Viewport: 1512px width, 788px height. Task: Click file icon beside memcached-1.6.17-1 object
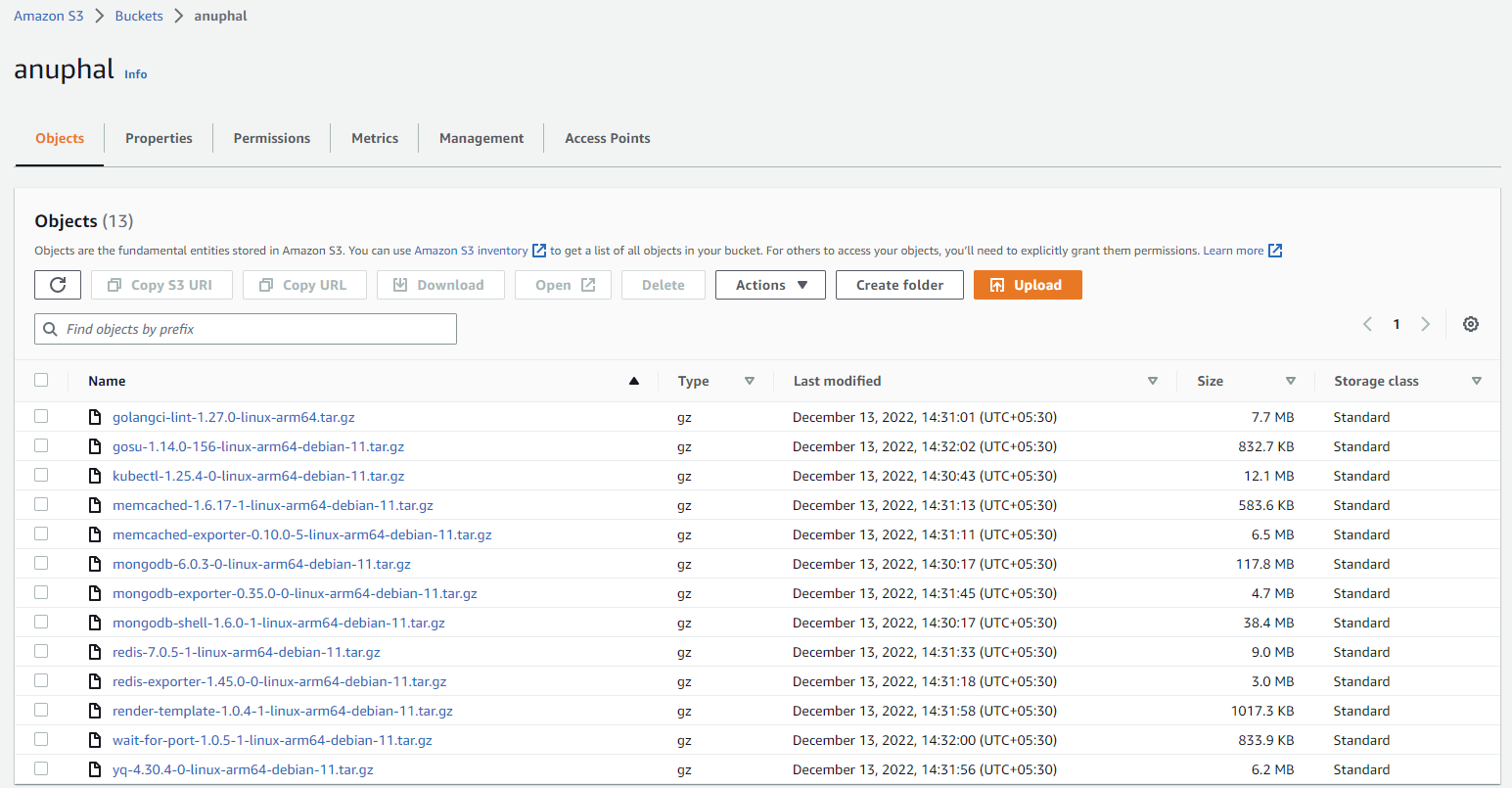pyautogui.click(x=95, y=505)
